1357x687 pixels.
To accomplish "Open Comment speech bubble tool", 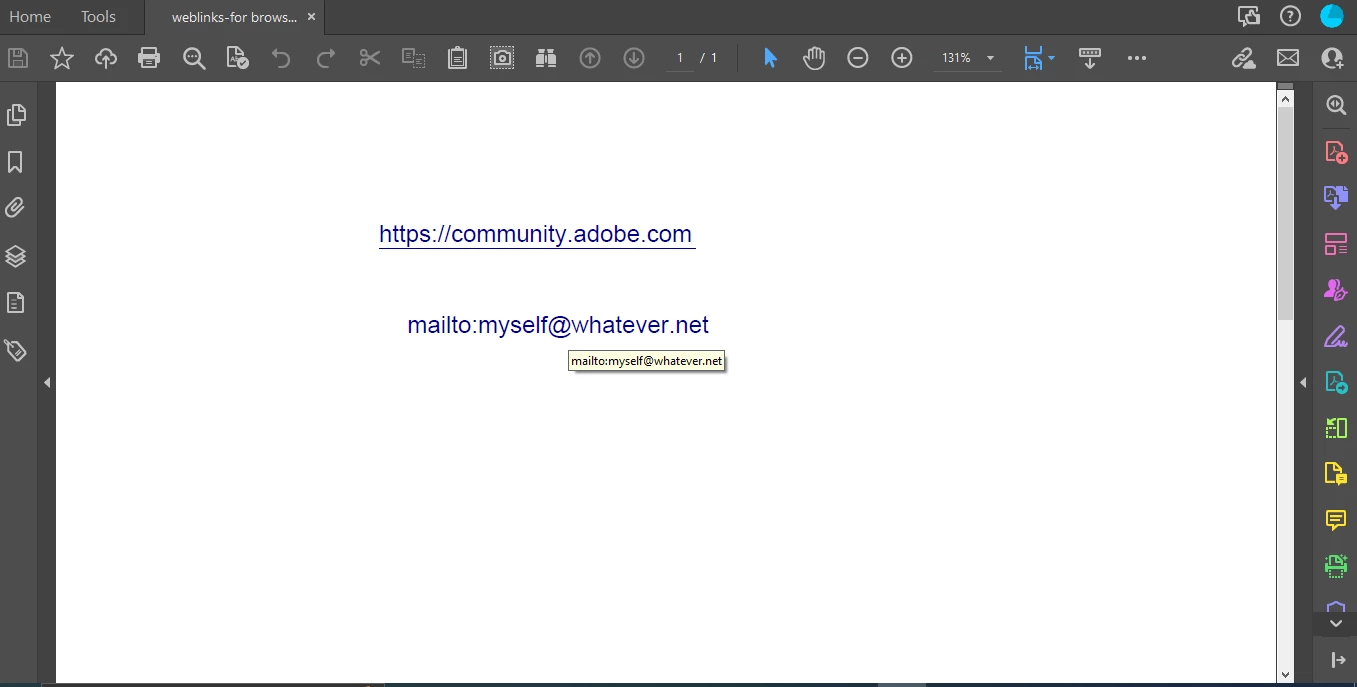I will point(1336,519).
